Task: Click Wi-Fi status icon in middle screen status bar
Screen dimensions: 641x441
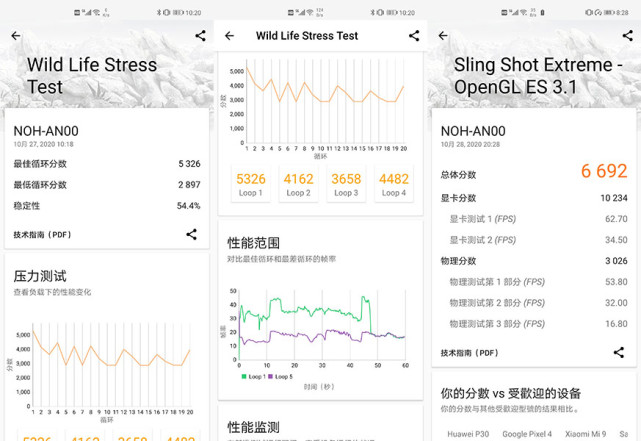Action: point(310,13)
